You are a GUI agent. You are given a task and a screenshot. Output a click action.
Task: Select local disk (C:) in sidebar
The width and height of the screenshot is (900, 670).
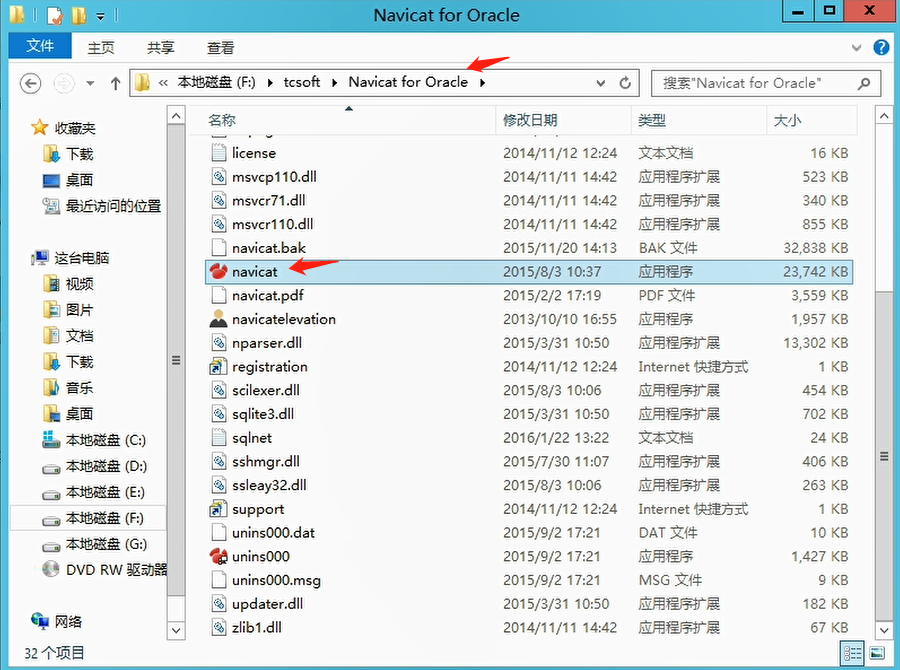point(95,440)
